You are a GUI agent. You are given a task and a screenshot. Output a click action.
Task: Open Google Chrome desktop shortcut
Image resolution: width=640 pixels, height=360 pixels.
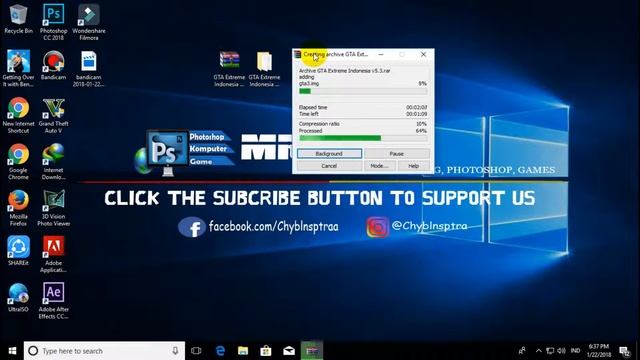(x=18, y=161)
